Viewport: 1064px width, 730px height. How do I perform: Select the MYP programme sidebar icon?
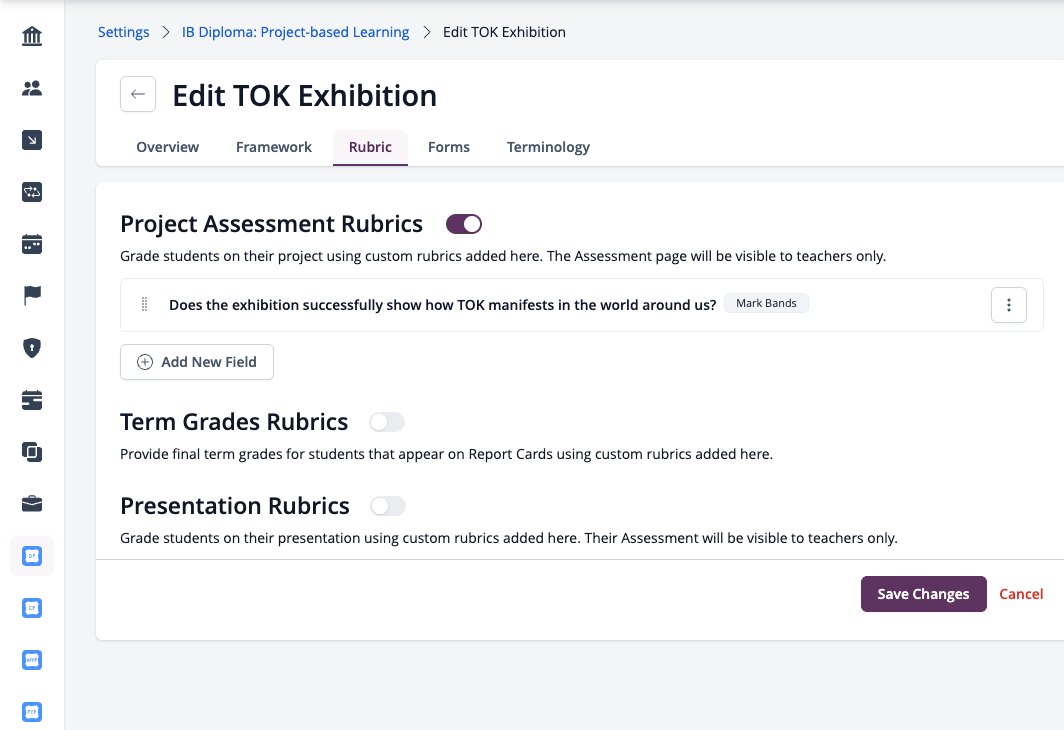(x=32, y=660)
